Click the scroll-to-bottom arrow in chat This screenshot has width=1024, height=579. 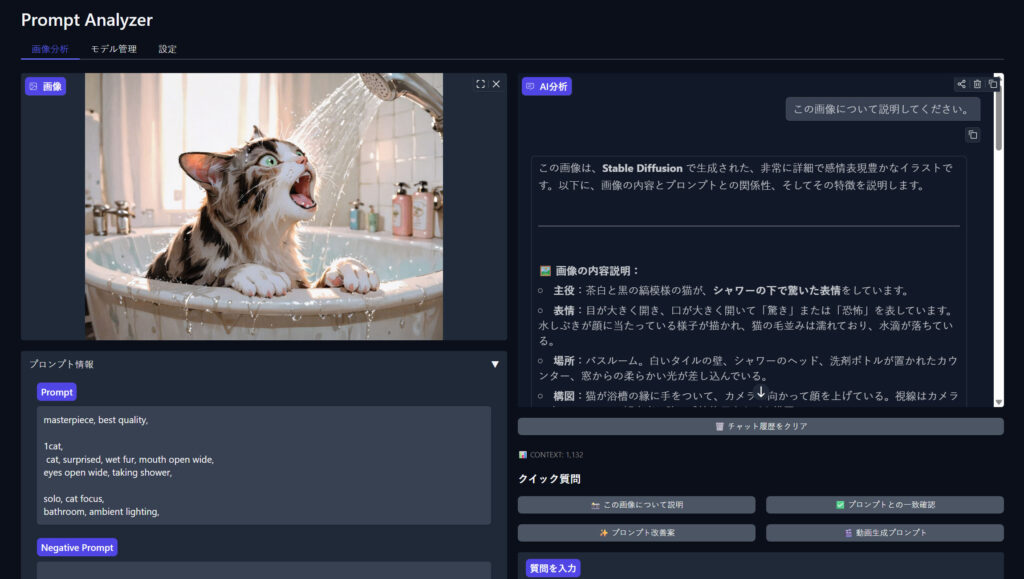point(760,392)
